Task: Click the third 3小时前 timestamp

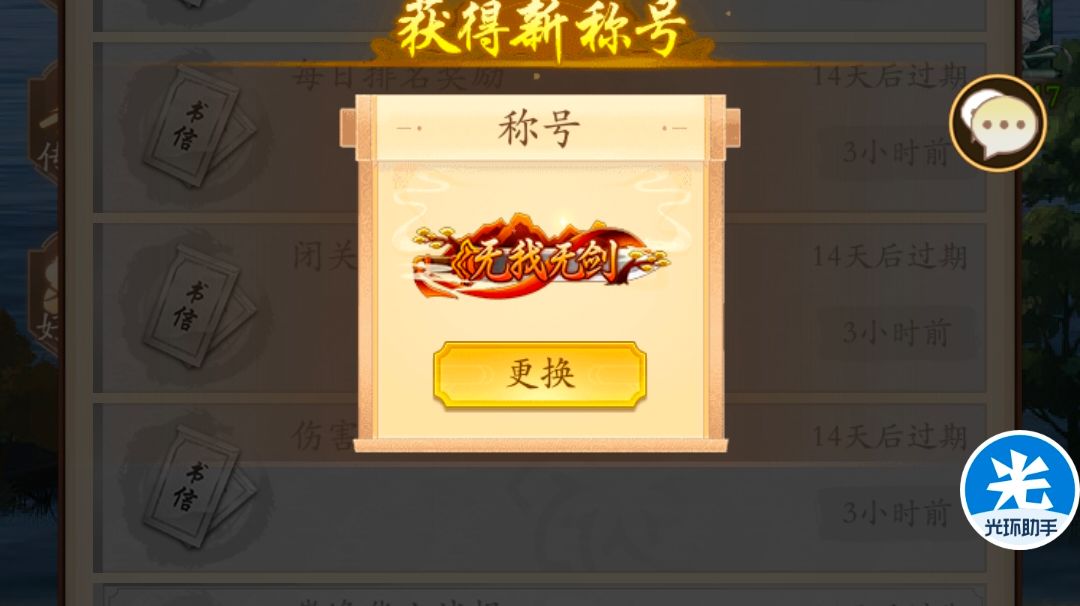Action: pyautogui.click(x=896, y=513)
